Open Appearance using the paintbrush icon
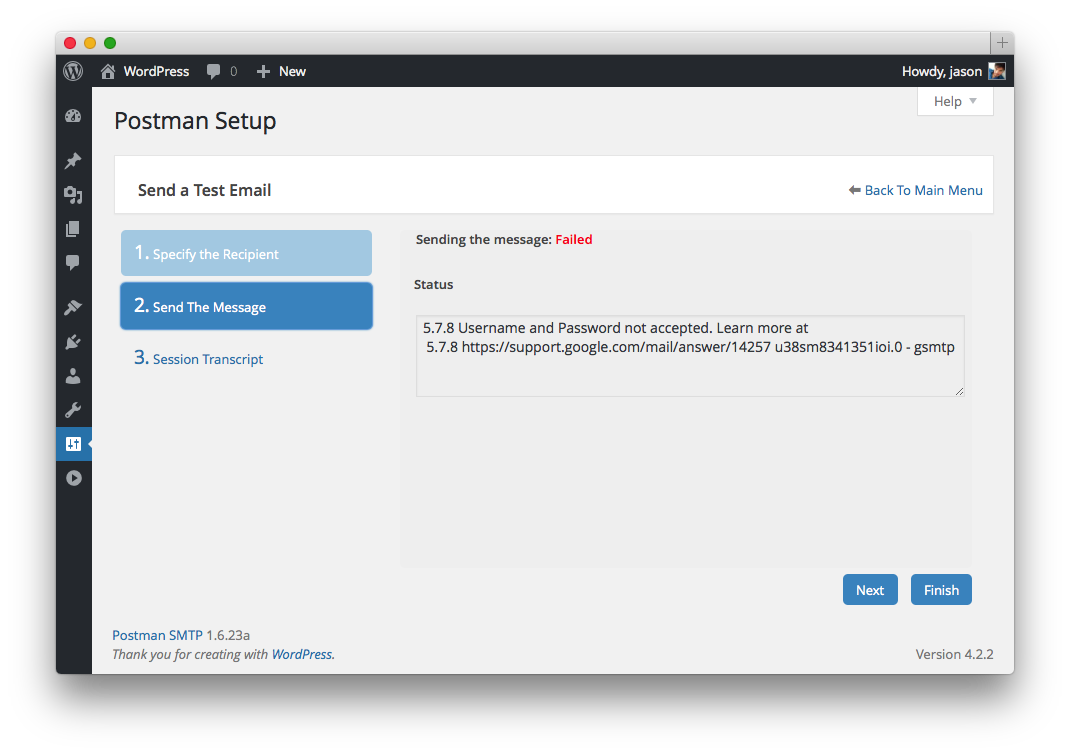 (73, 308)
